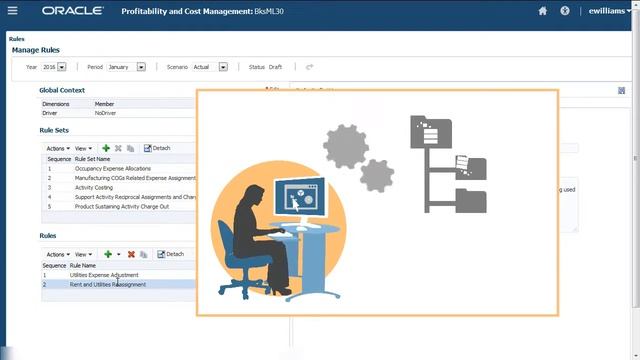Click the icon at right panel top corner
This screenshot has width=640, height=360.
(621, 91)
